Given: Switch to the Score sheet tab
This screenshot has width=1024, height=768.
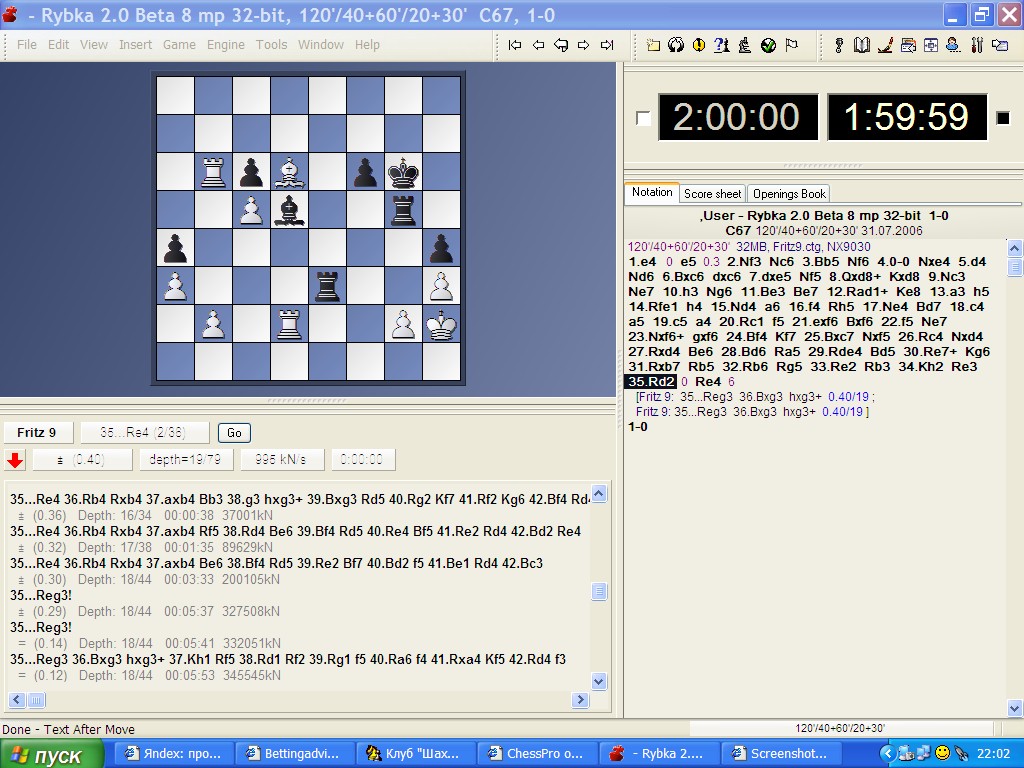Looking at the screenshot, I should coord(712,194).
